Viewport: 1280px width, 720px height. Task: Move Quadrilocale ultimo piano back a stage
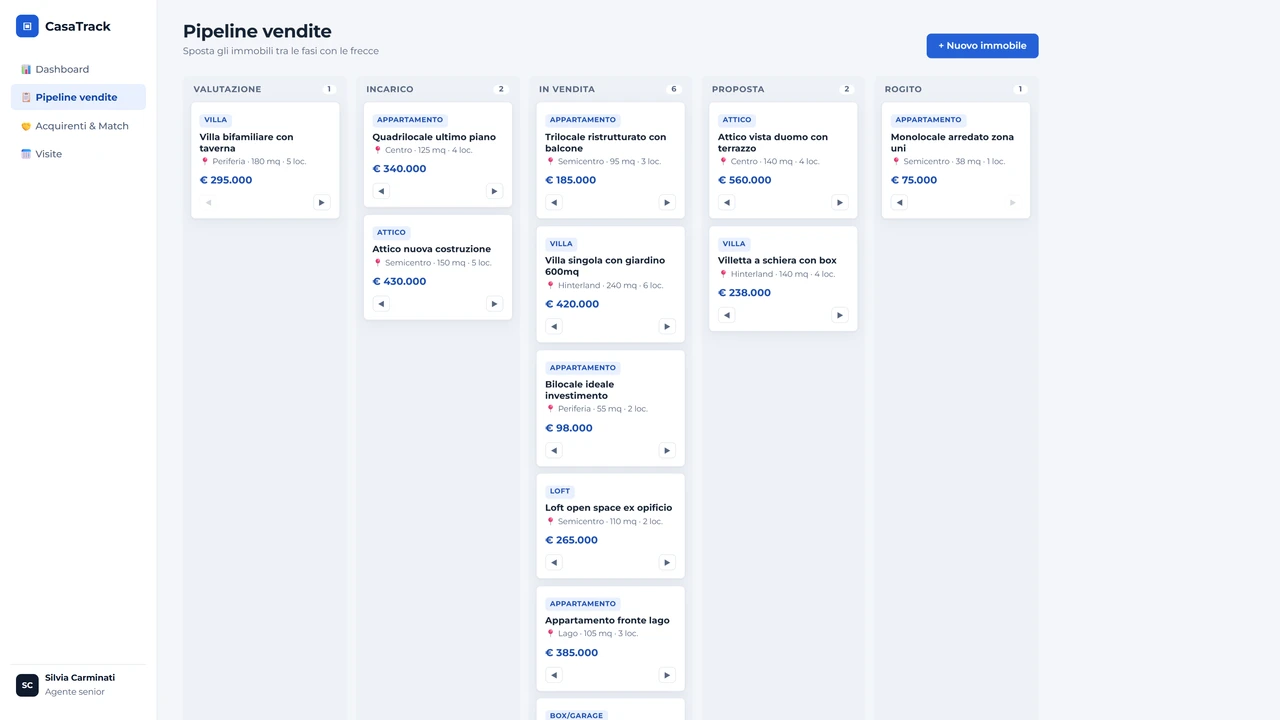coord(381,191)
